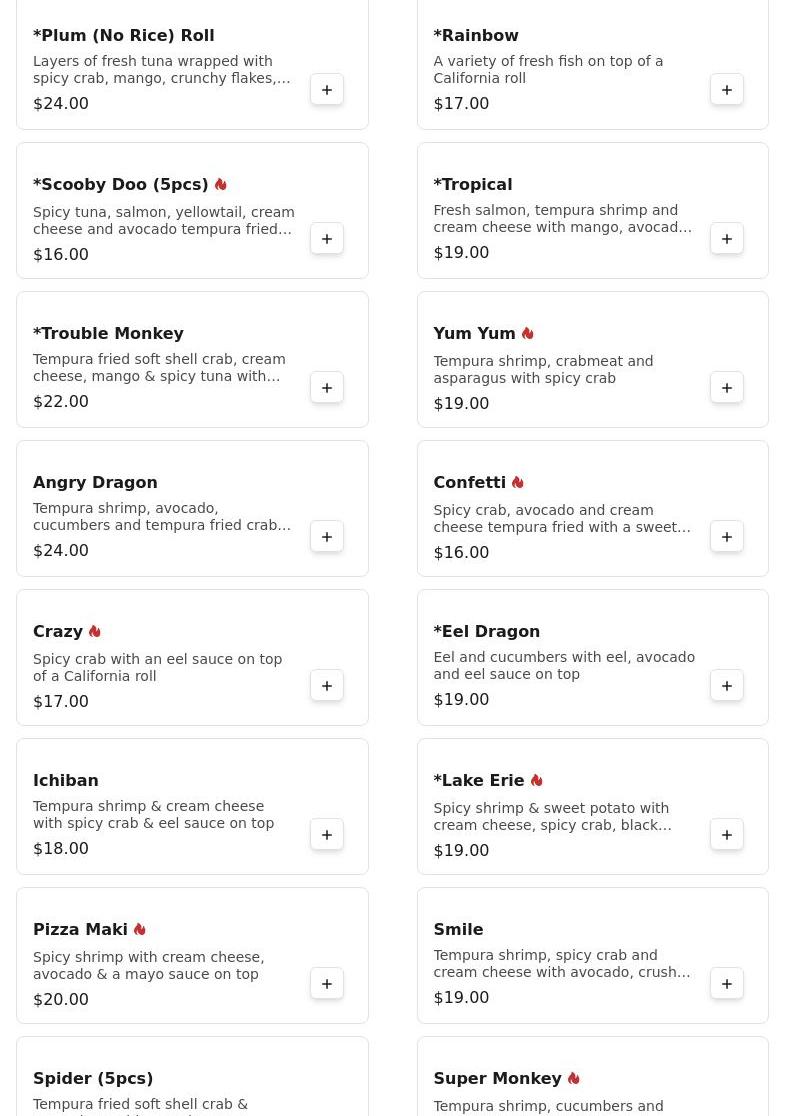The width and height of the screenshot is (785, 1116).
Task: Add Yum Yum roll to order
Action: coord(727,388)
